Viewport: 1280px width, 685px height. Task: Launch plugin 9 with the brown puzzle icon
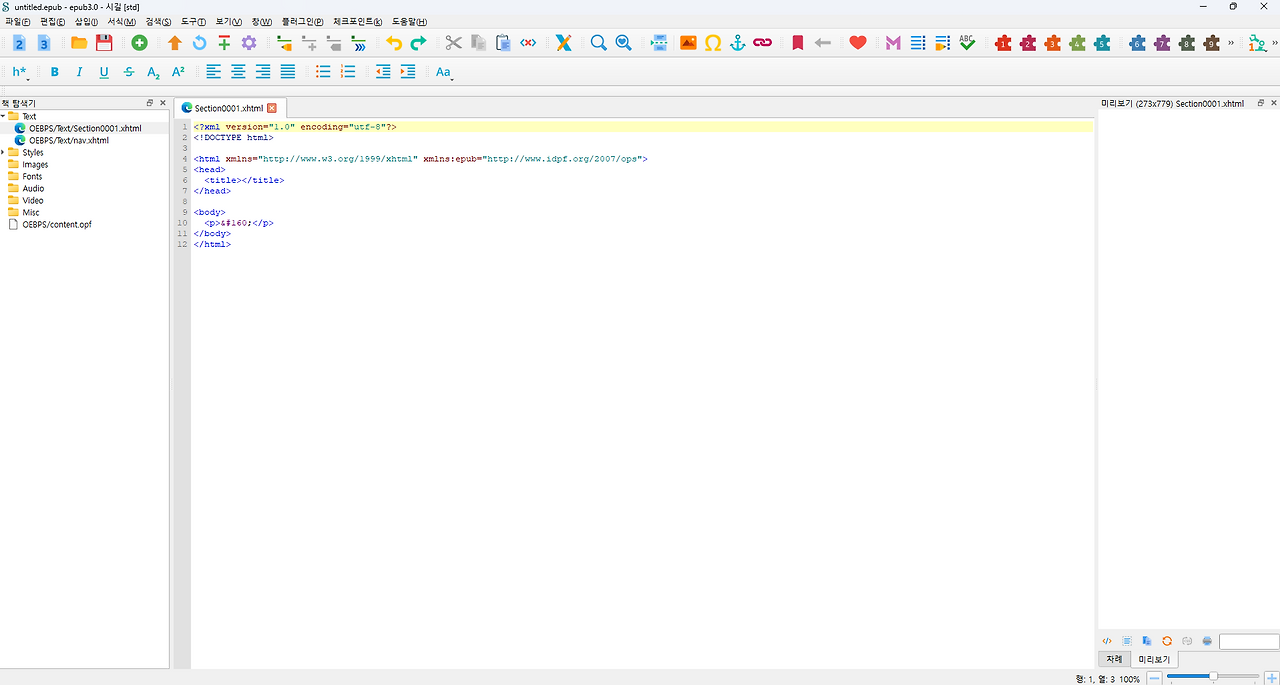pos(1212,43)
